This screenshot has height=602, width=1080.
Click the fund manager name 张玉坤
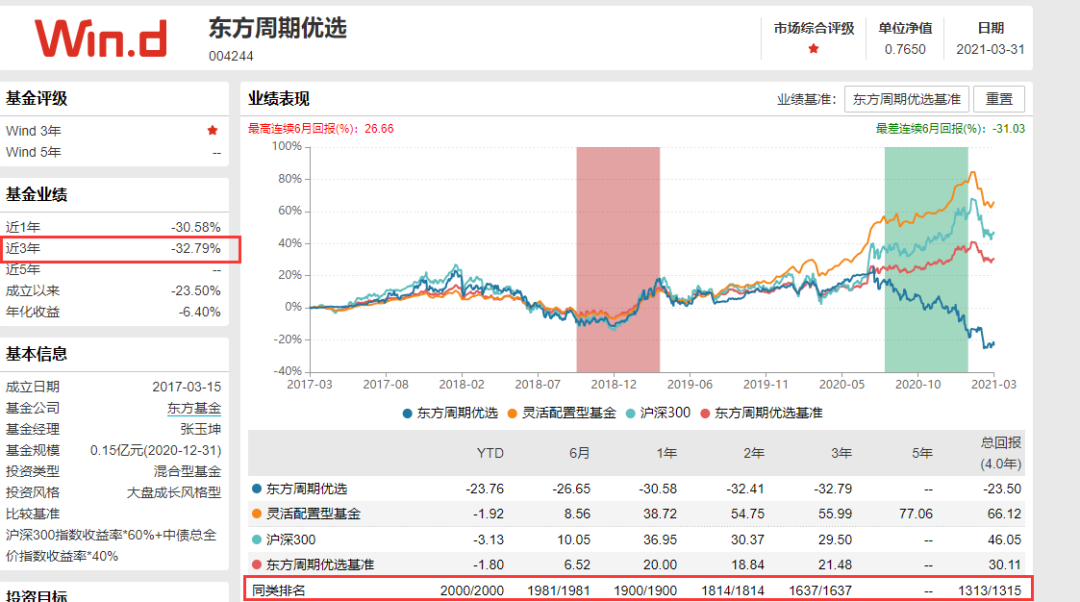[x=200, y=429]
